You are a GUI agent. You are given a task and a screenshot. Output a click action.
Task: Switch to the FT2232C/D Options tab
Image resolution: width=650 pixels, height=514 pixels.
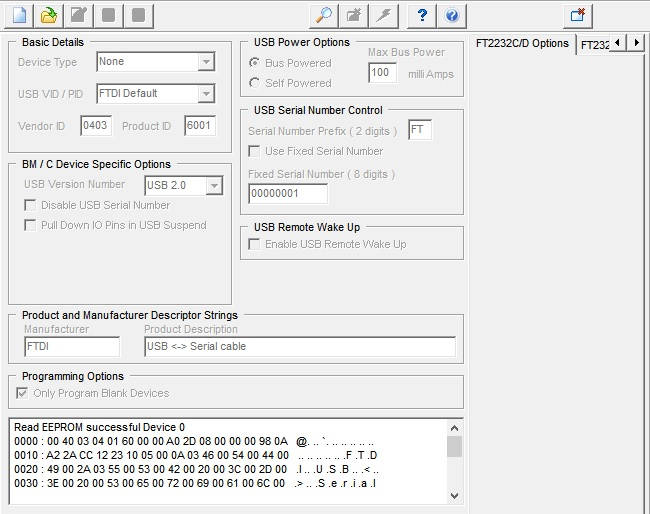click(x=522, y=43)
